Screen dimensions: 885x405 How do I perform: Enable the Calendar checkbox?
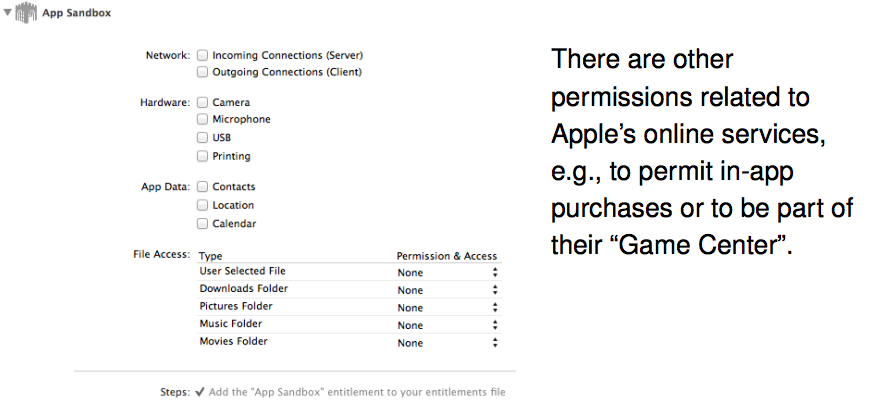click(203, 223)
